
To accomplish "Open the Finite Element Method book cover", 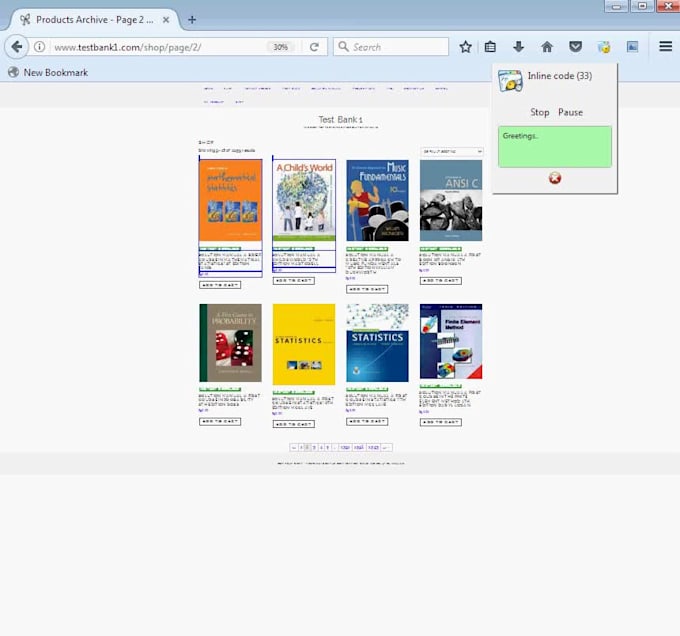I will [x=451, y=341].
